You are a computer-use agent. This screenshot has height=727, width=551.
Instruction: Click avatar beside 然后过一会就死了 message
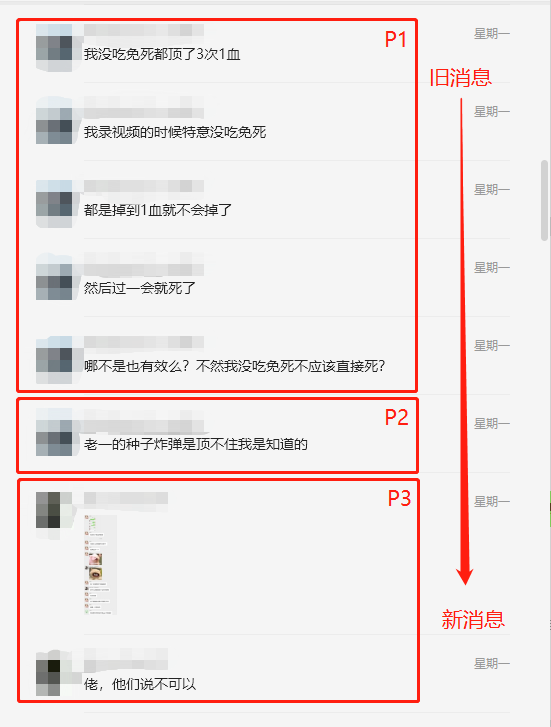54,276
